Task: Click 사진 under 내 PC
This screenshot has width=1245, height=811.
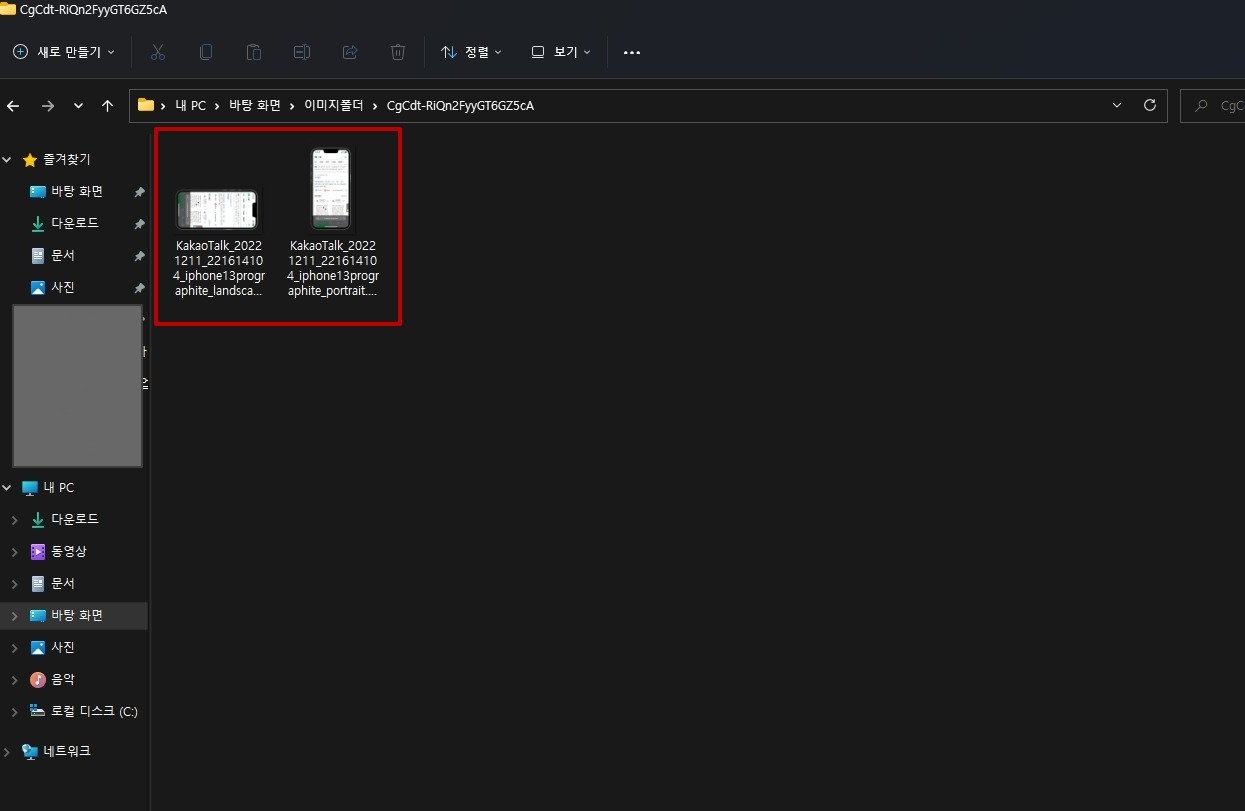Action: [63, 647]
